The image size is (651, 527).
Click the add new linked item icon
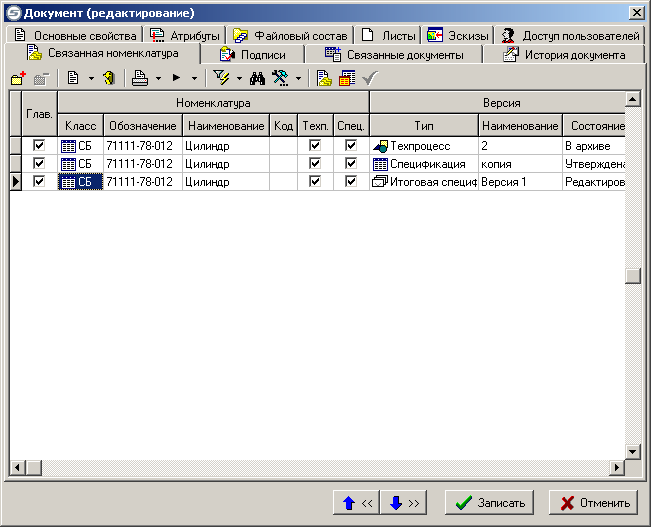click(17, 78)
